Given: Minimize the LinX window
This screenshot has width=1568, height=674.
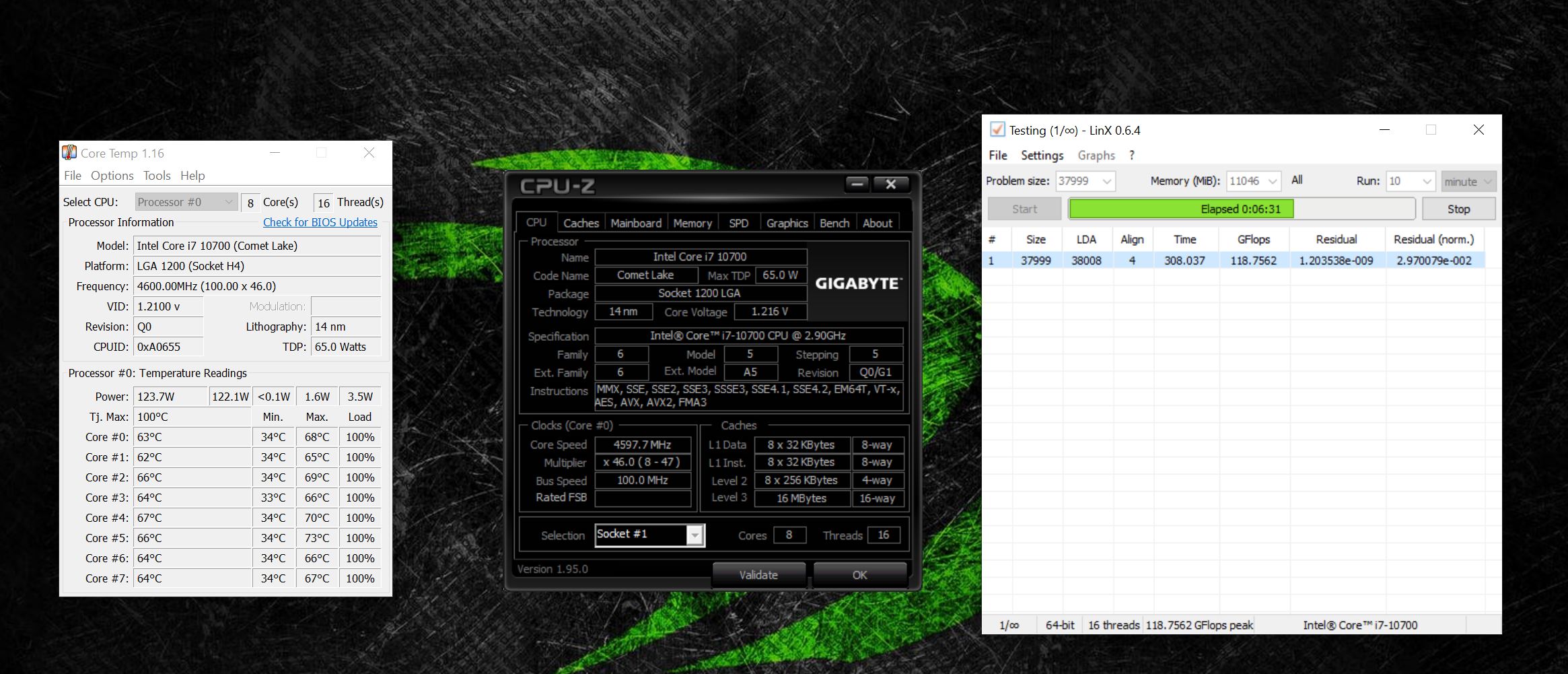Looking at the screenshot, I should pyautogui.click(x=1384, y=130).
